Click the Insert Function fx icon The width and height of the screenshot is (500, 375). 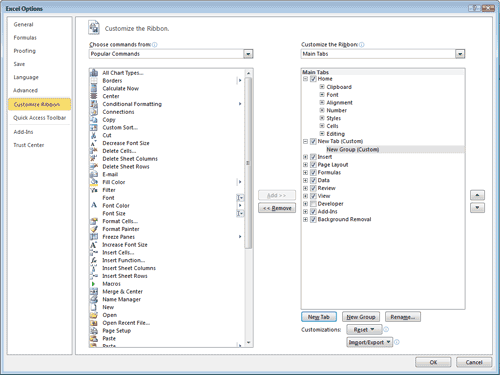click(x=94, y=260)
